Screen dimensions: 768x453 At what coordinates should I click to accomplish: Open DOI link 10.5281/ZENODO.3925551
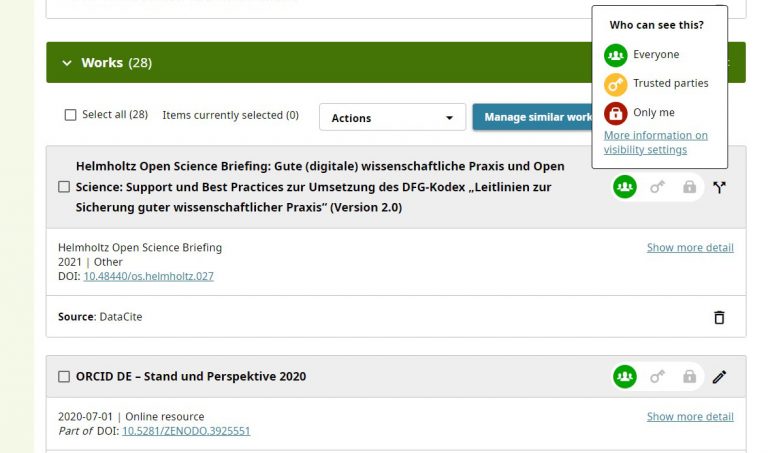[x=185, y=431]
